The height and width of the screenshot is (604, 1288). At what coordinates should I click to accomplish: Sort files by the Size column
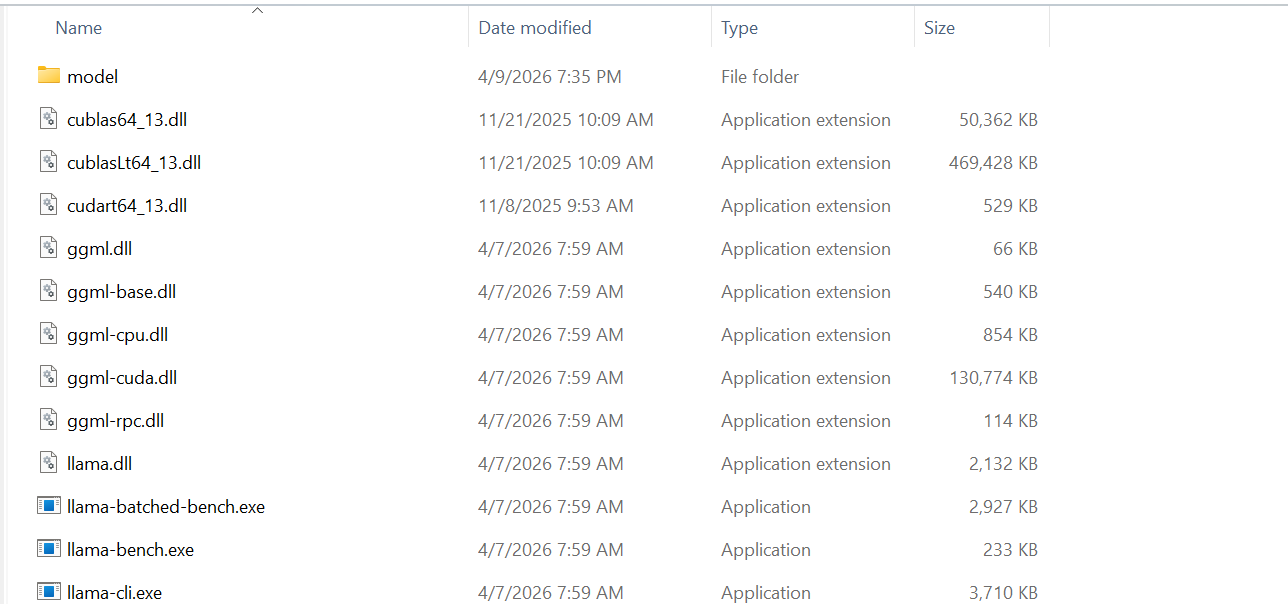pyautogui.click(x=939, y=27)
